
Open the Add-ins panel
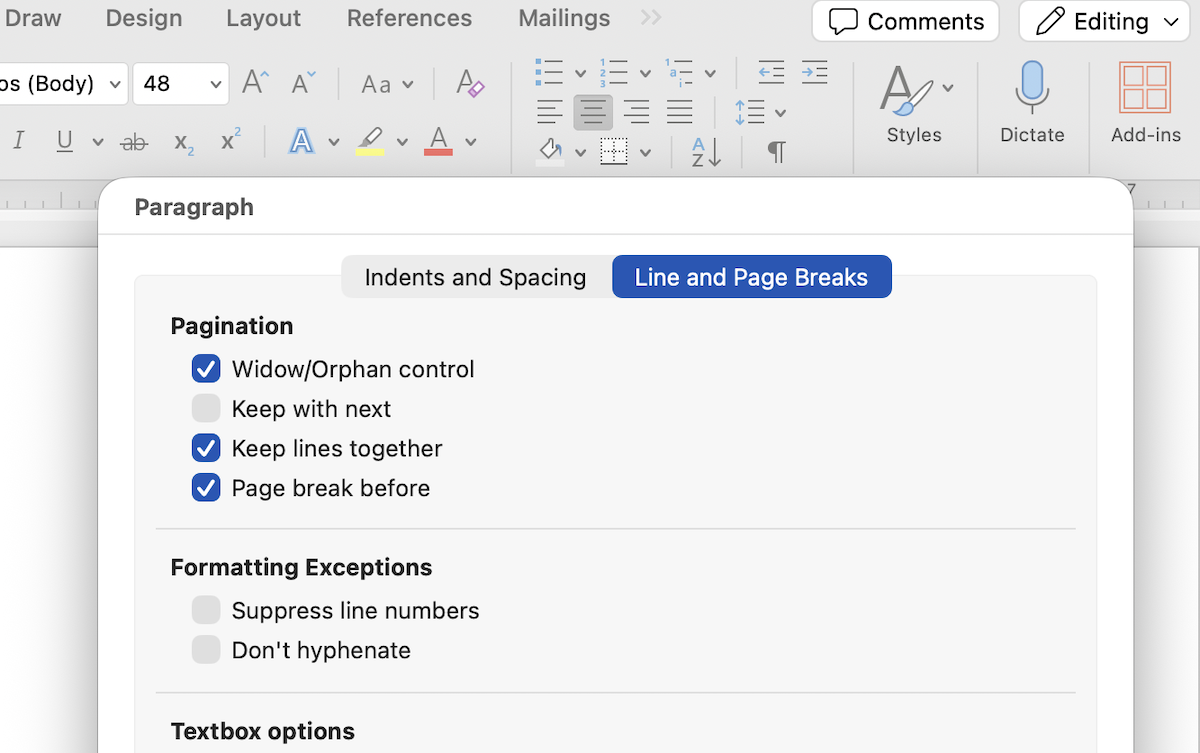pos(1146,105)
